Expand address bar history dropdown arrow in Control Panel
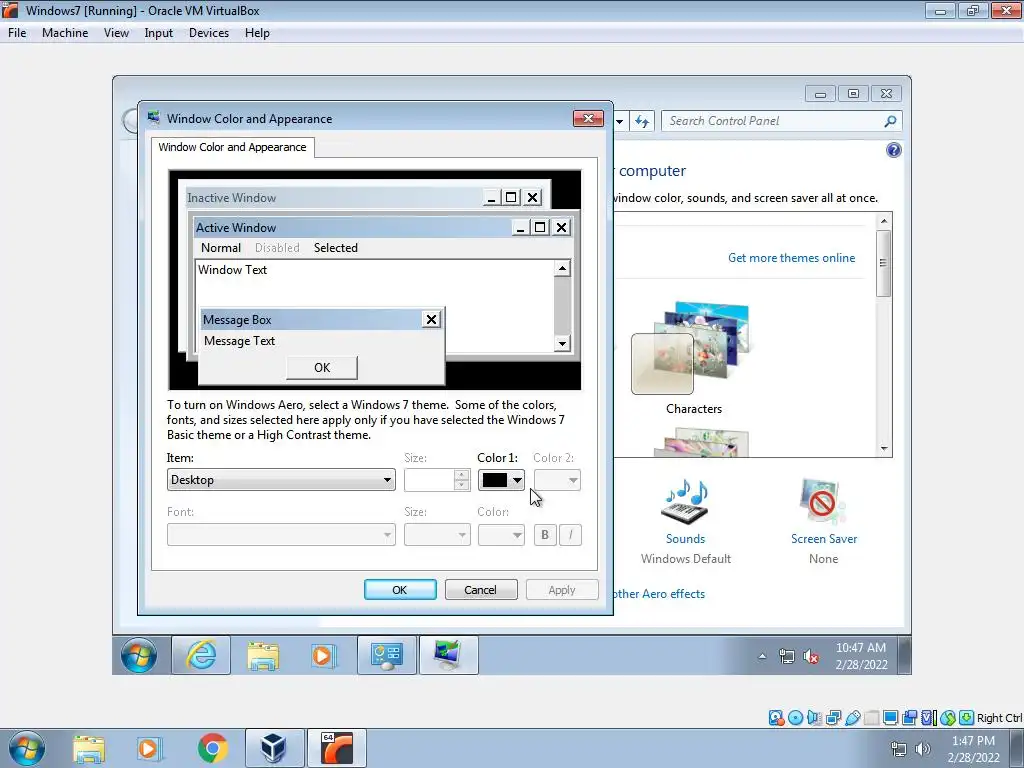 point(619,121)
